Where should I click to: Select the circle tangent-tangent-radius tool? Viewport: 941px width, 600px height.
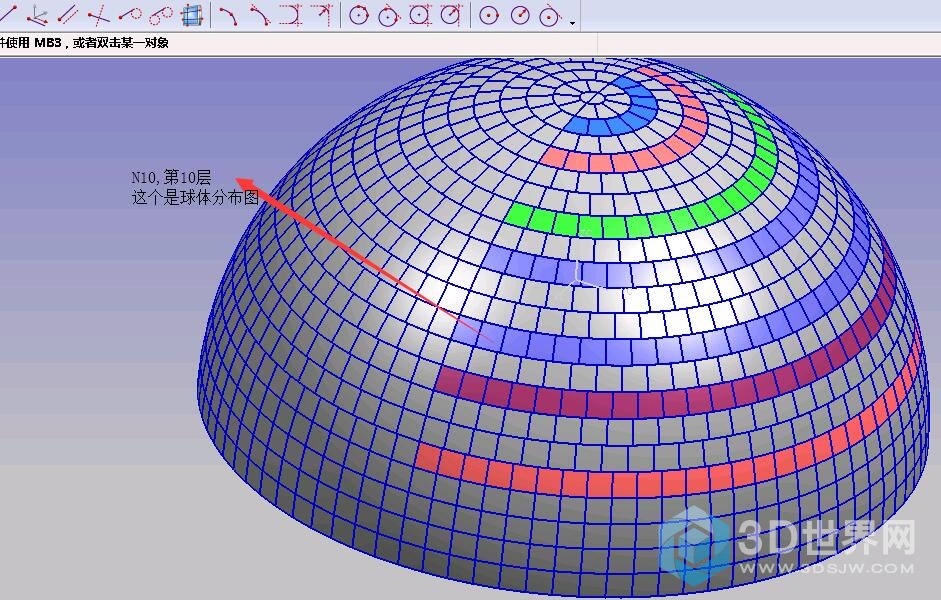click(x=451, y=14)
